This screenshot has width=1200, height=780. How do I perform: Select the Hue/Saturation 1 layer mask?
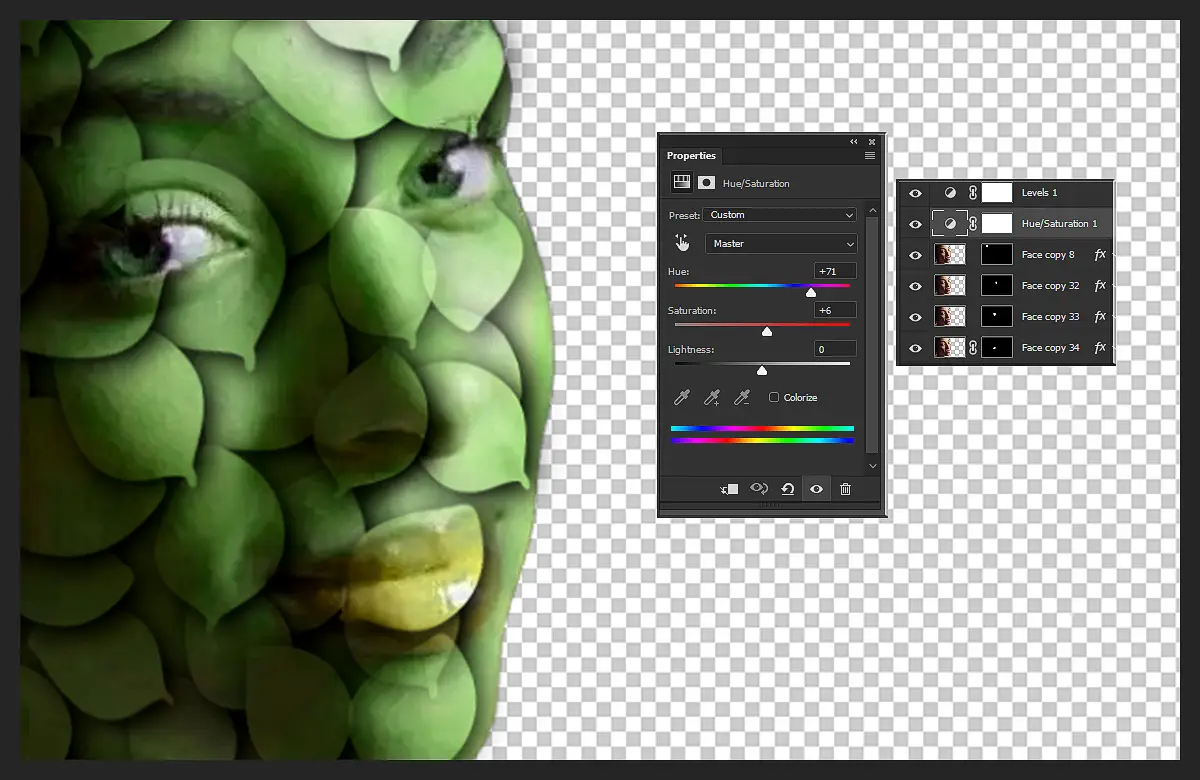(x=997, y=224)
